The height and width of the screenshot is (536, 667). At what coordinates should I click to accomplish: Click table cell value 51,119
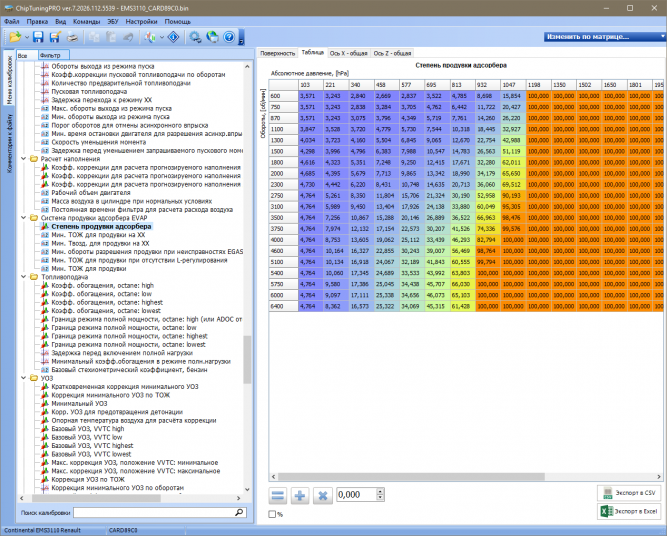pos(513,151)
